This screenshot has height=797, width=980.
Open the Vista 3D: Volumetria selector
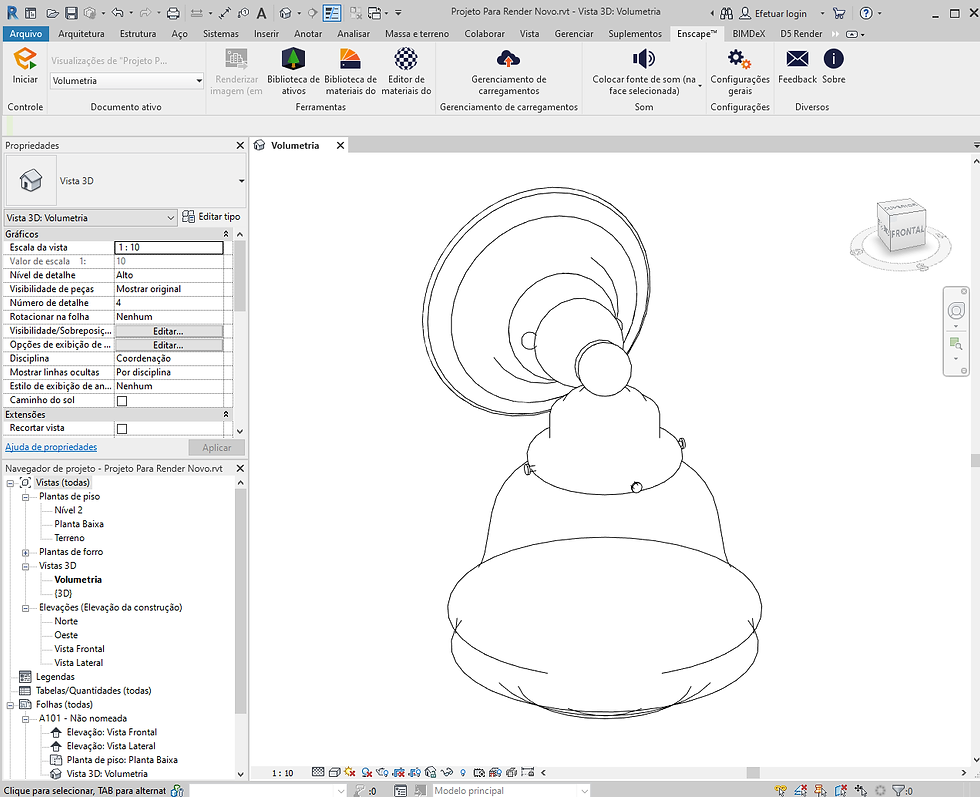click(x=91, y=218)
